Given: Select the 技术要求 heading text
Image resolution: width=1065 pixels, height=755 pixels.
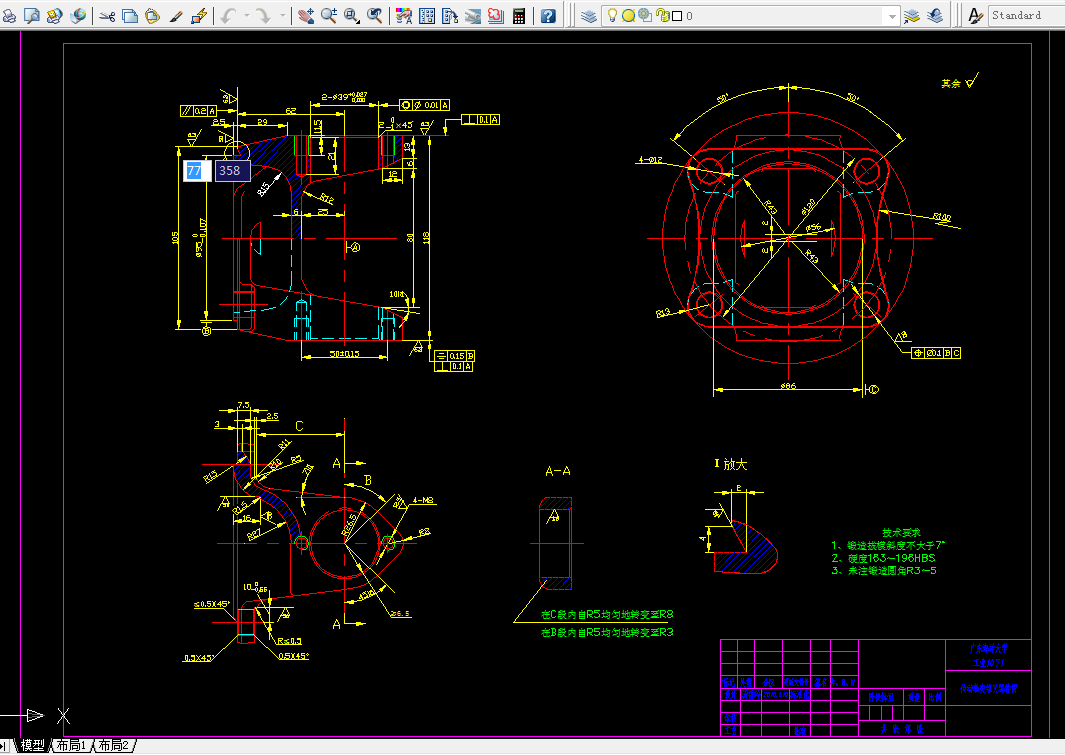Looking at the screenshot, I should point(901,532).
